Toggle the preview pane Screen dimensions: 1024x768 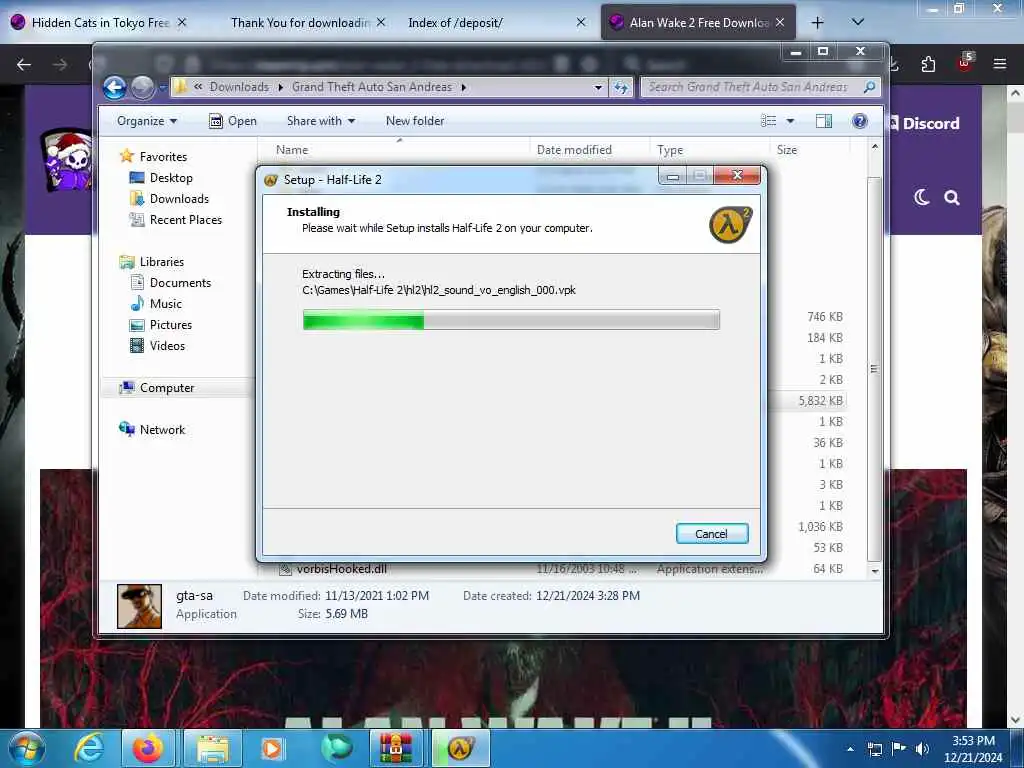pos(824,121)
